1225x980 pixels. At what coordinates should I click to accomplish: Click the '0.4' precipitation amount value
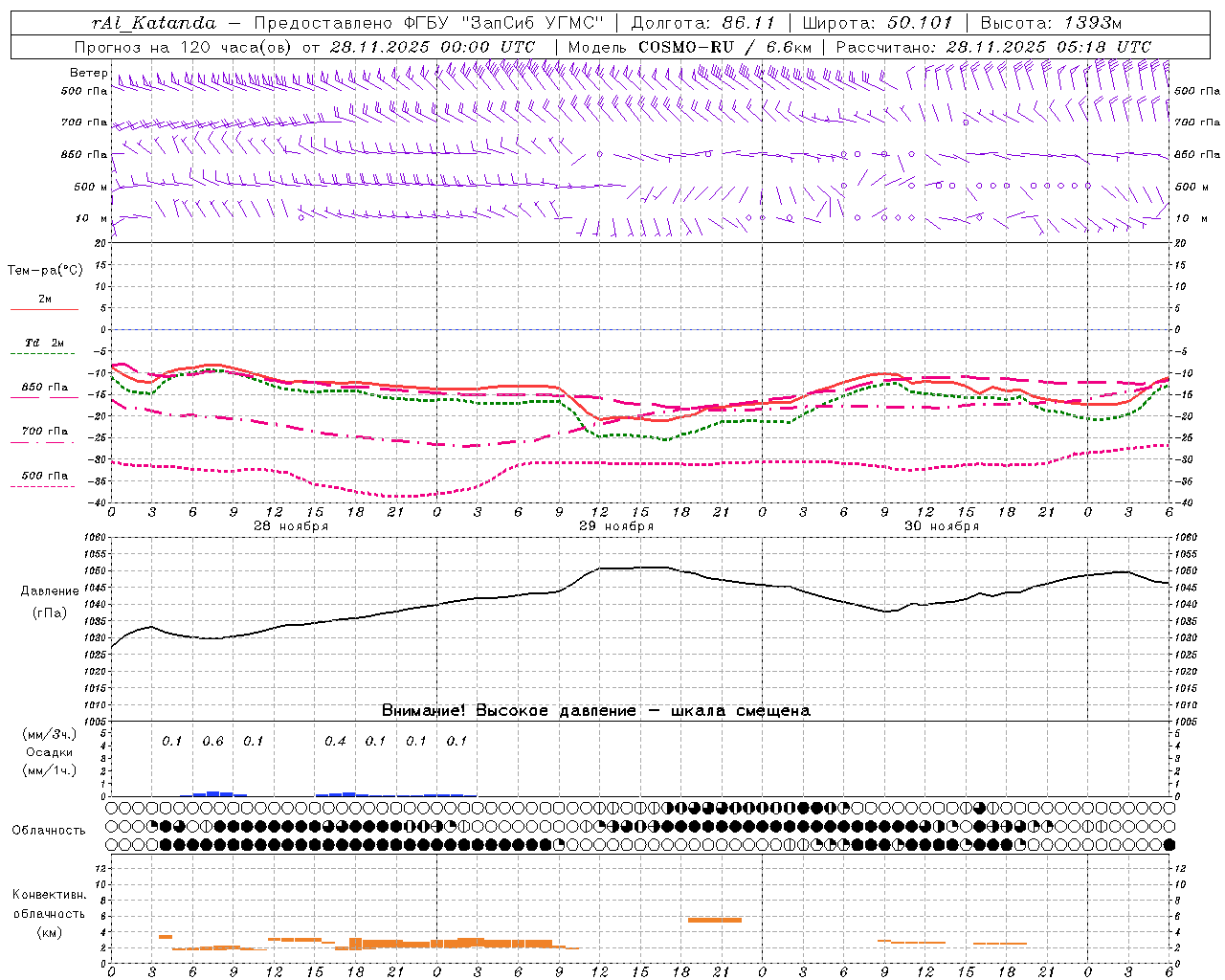click(335, 742)
